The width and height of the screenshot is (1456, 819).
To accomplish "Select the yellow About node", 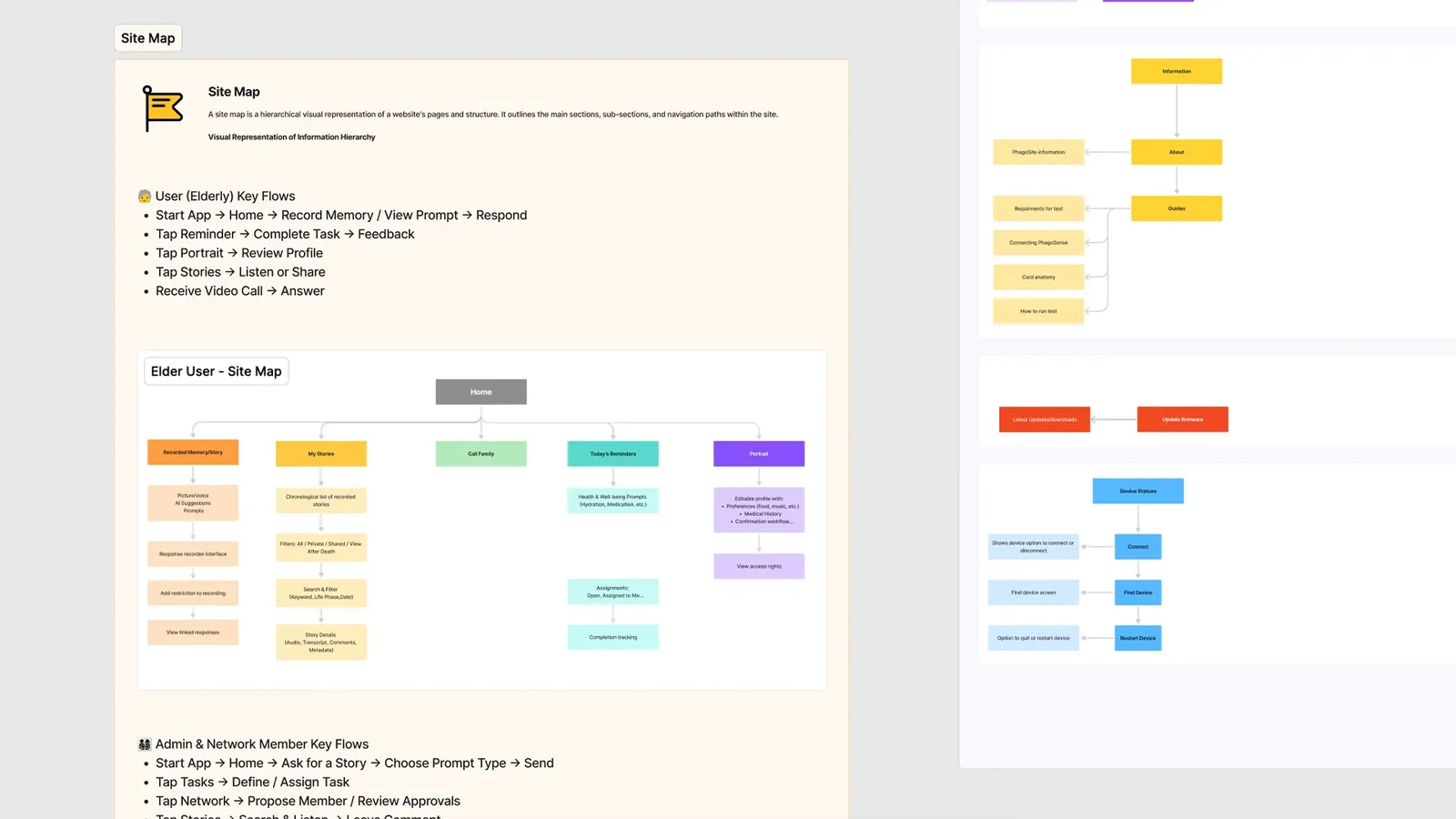I will coord(1177,152).
